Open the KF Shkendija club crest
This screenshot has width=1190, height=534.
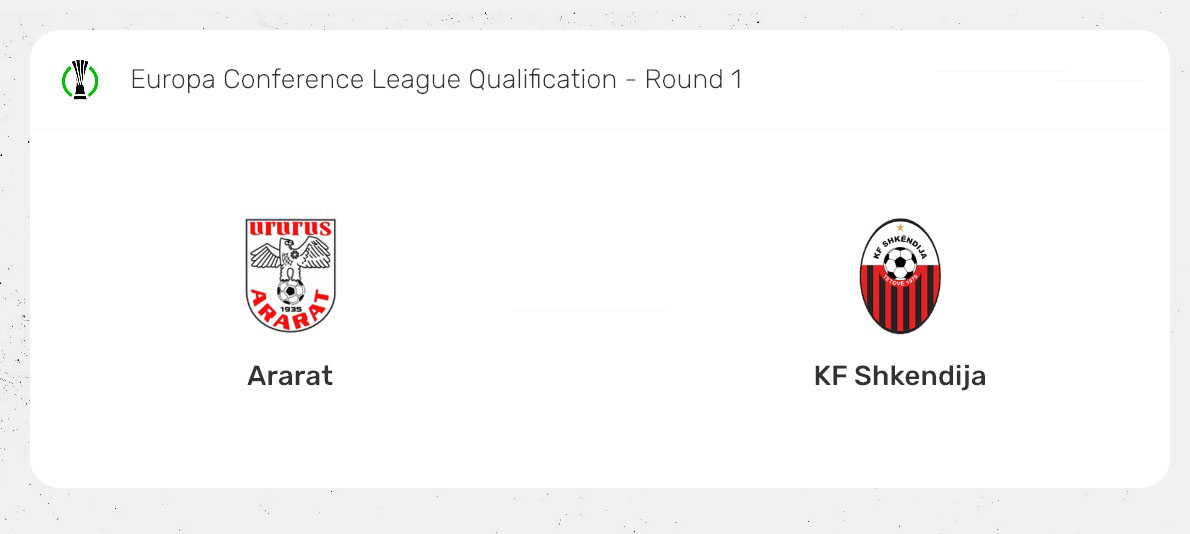click(900, 275)
